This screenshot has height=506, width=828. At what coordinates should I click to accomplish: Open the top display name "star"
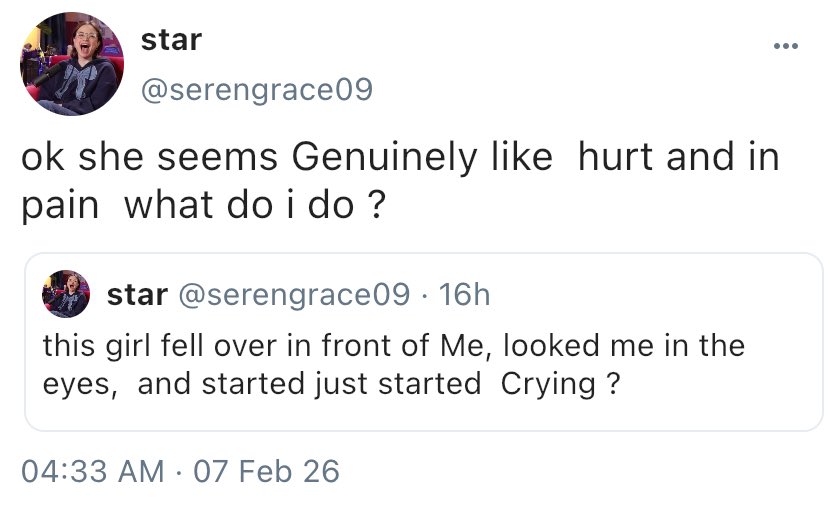pyautogui.click(x=171, y=40)
